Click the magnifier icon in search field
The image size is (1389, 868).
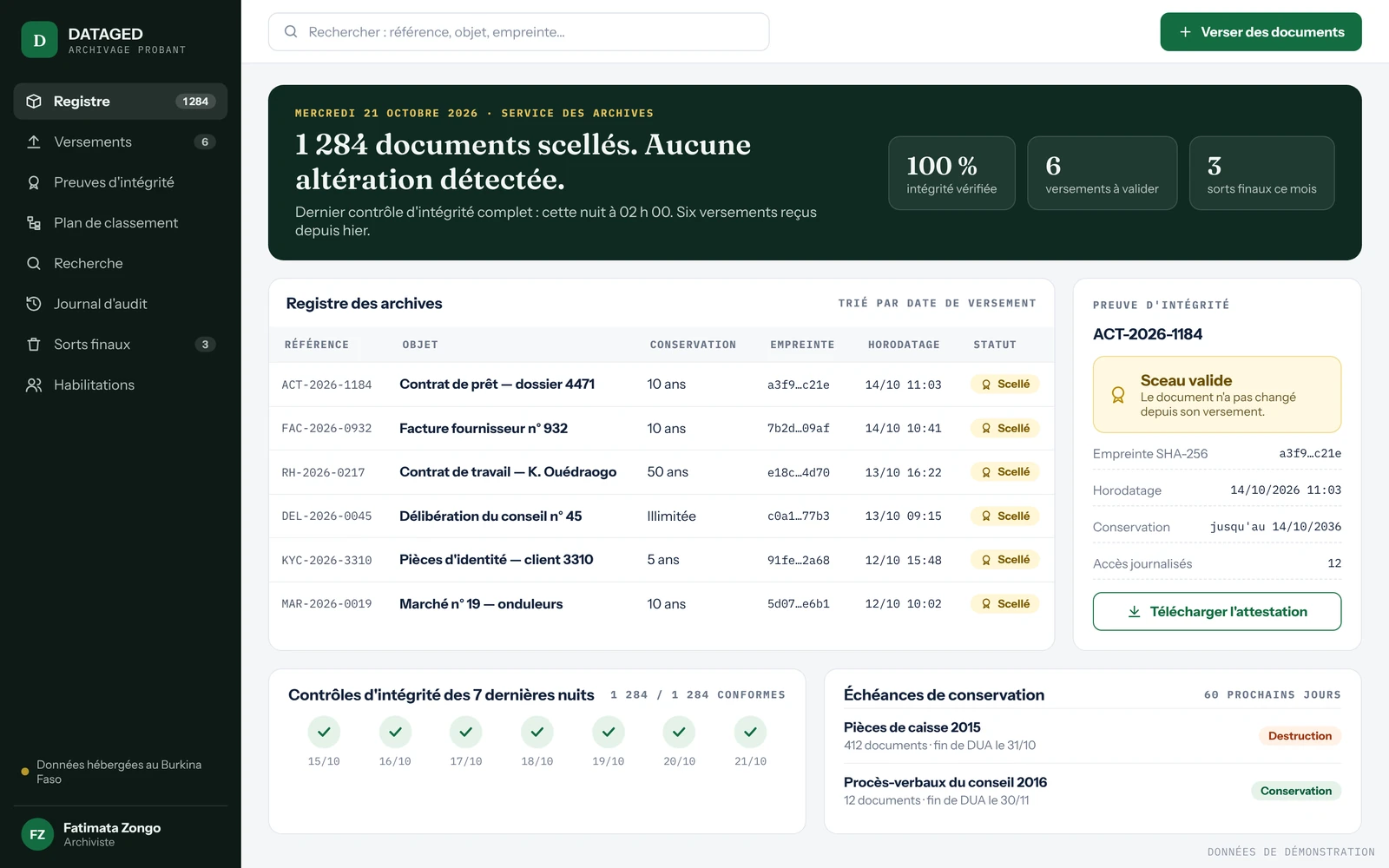click(x=291, y=32)
